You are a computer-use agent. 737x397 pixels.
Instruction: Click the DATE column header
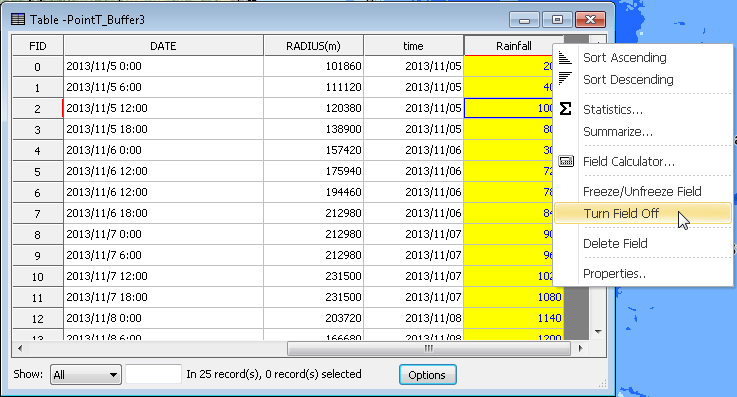tap(163, 46)
